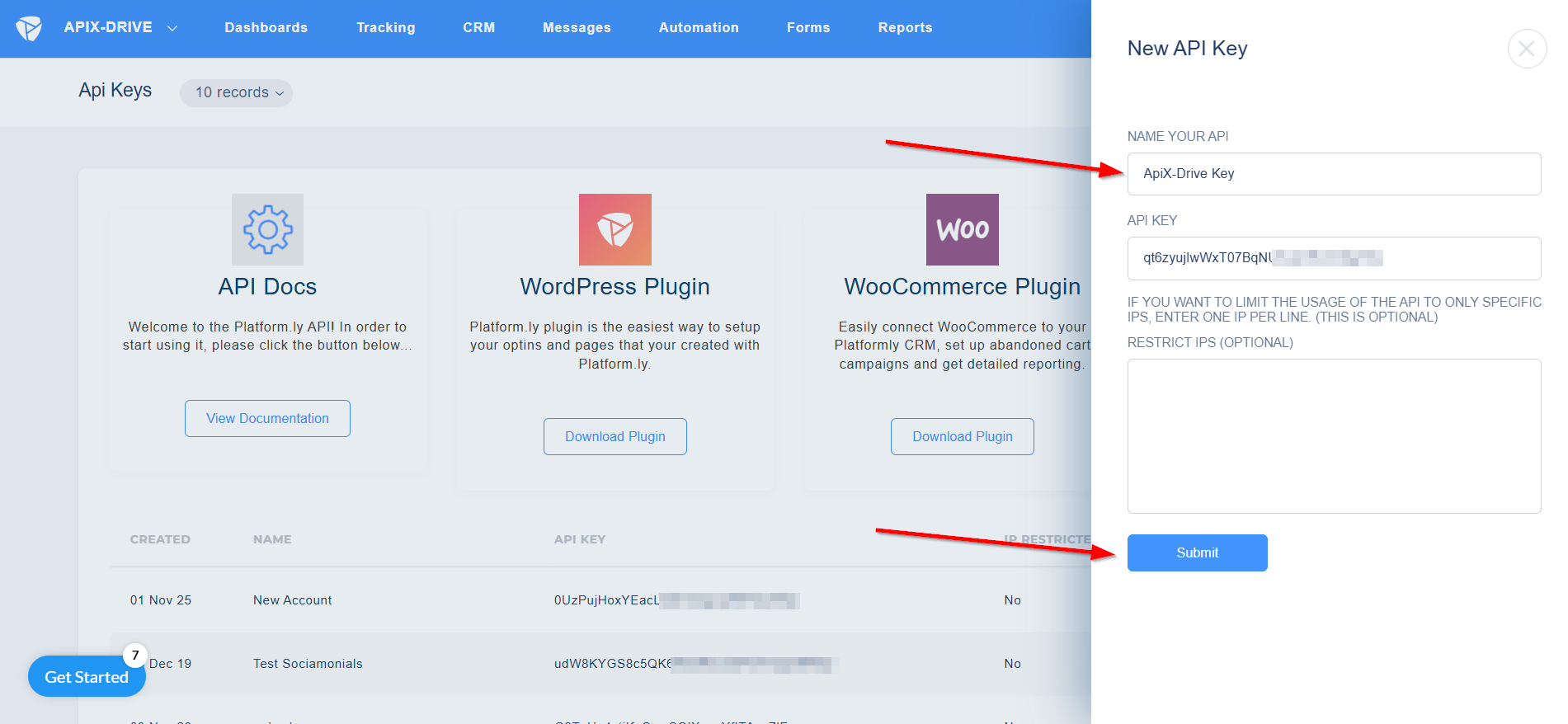Expand the APIX-DRIVE account dropdown
The width and height of the screenshot is (1568, 724).
pos(172,28)
